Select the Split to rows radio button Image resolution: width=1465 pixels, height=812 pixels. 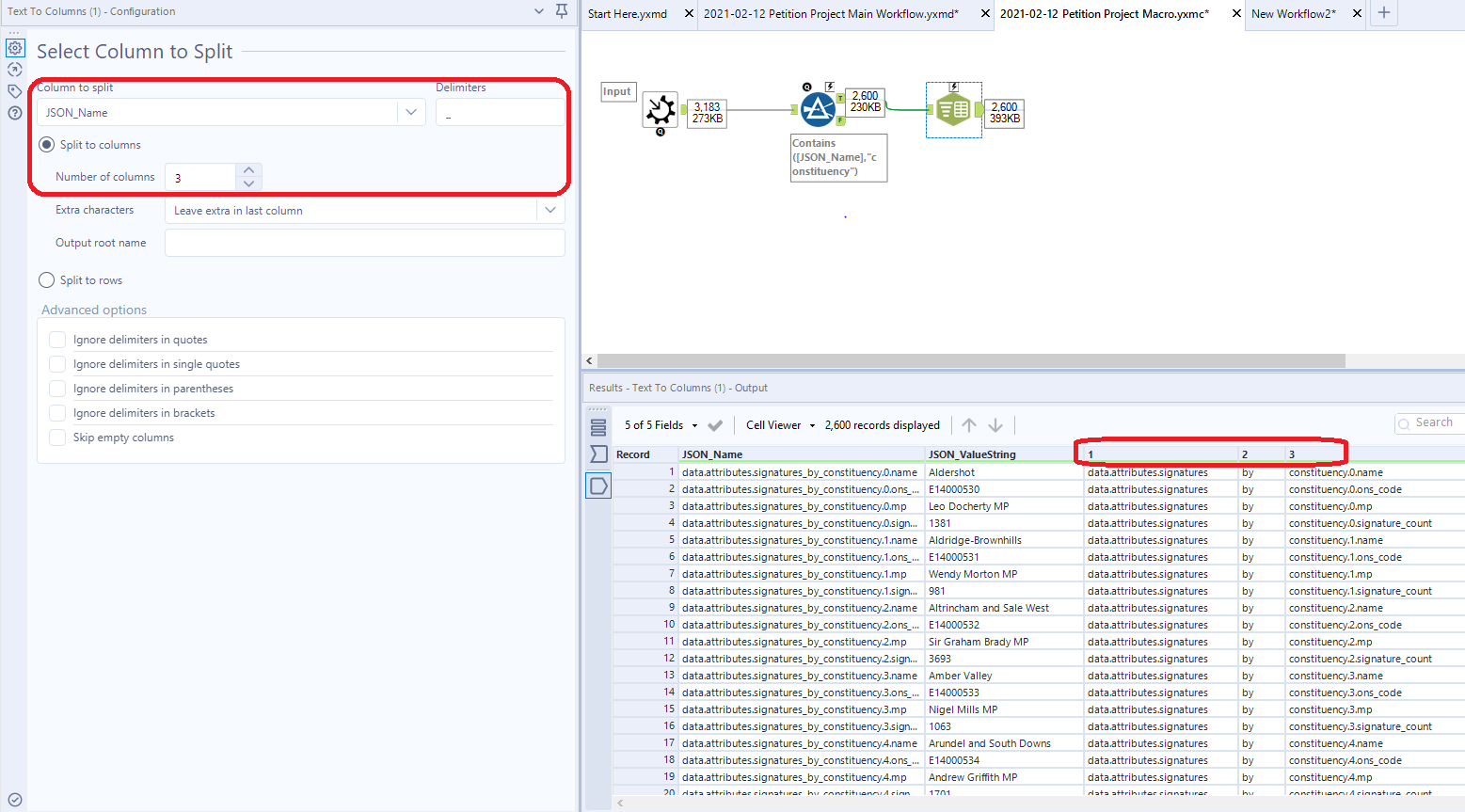tap(47, 280)
